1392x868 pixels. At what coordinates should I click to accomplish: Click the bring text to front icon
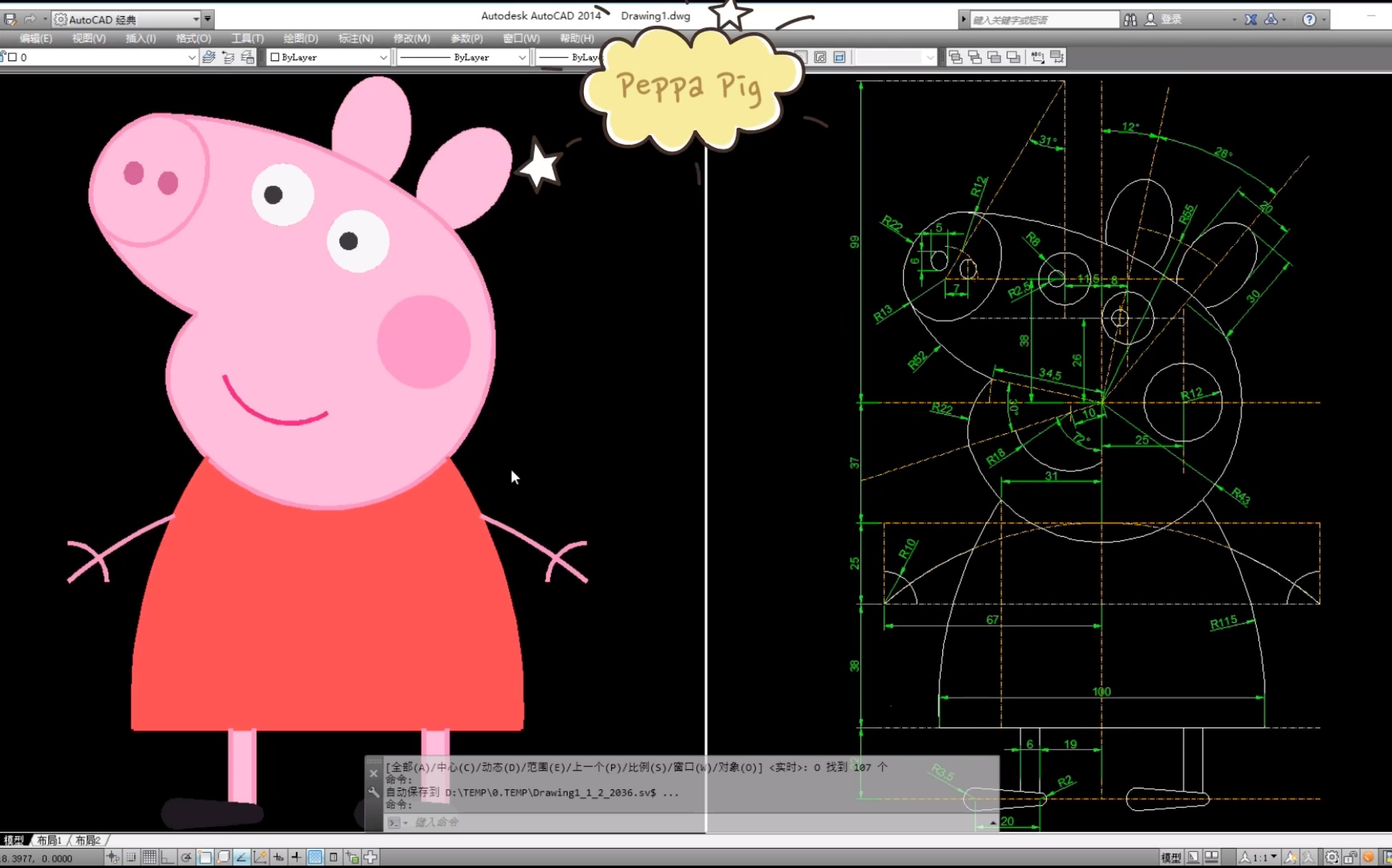point(1038,57)
